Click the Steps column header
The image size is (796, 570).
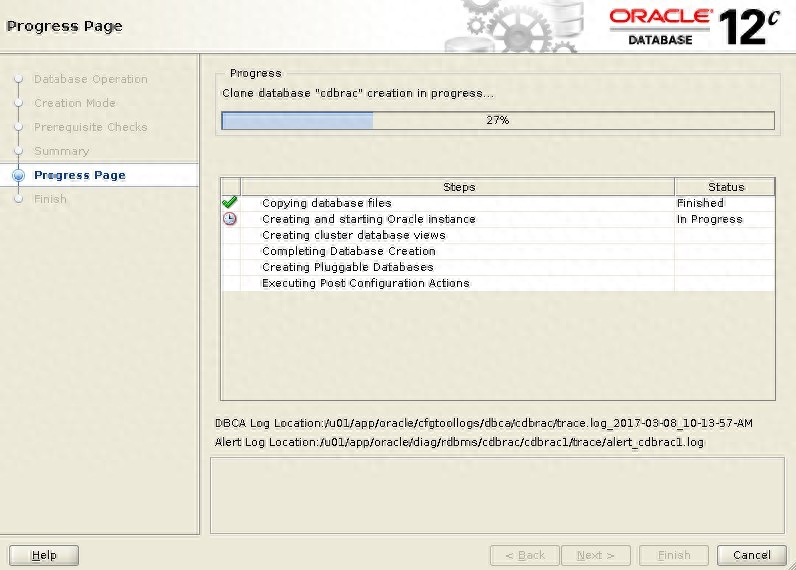(x=458, y=187)
